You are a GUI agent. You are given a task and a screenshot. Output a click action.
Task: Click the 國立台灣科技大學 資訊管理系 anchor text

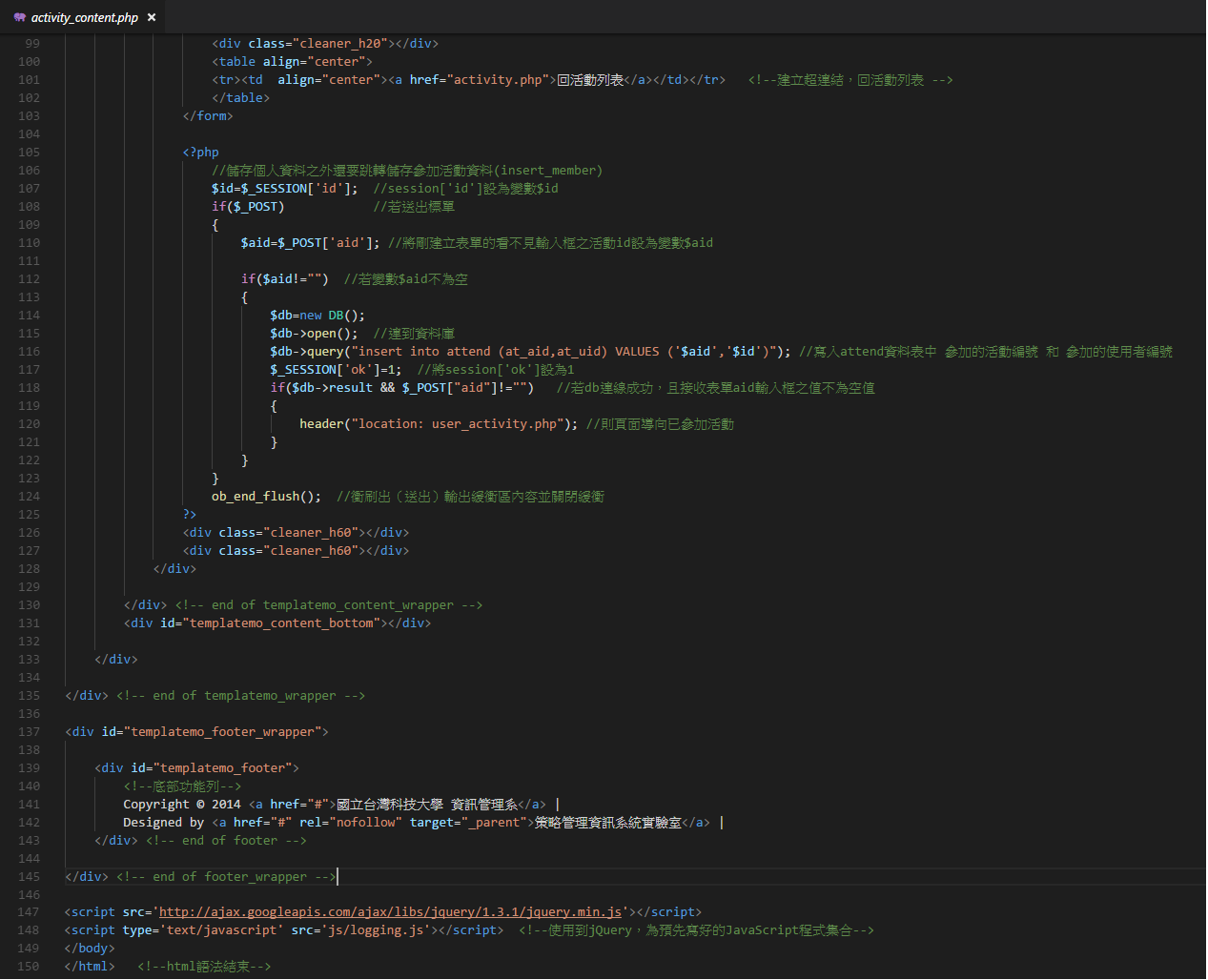(x=427, y=805)
